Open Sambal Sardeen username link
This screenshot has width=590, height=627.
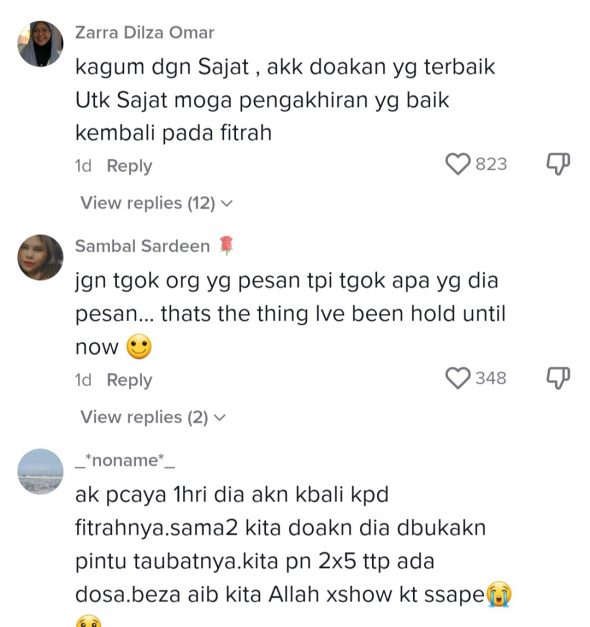pyautogui.click(x=142, y=246)
